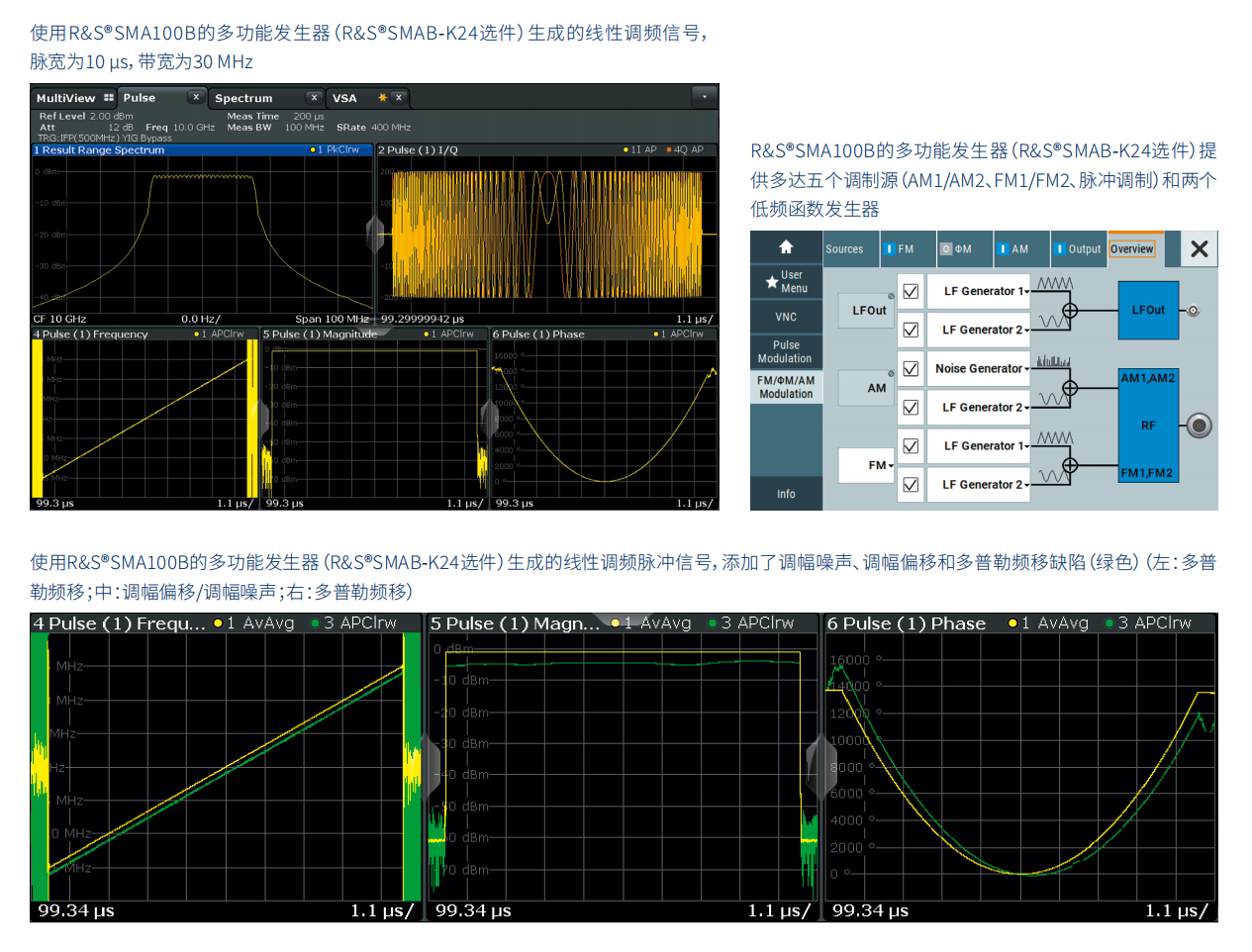
Task: Click the RF output connector icon
Action: click(x=1200, y=426)
